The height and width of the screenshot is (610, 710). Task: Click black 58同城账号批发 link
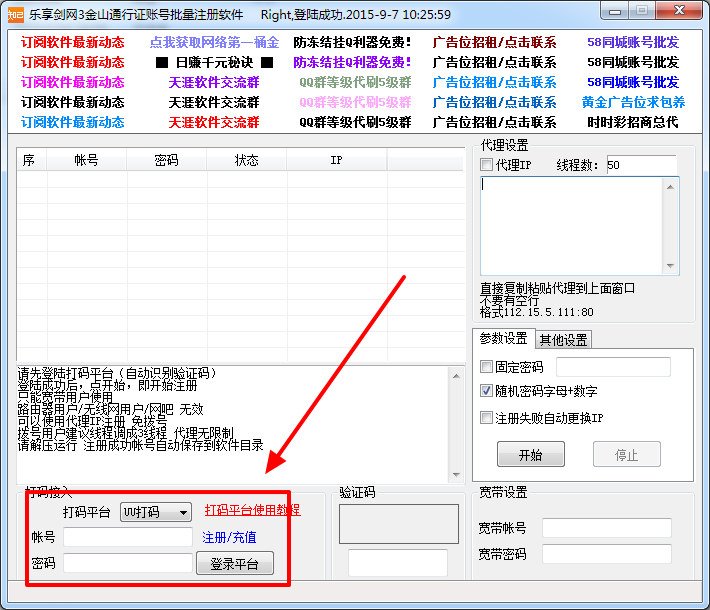coord(633,62)
